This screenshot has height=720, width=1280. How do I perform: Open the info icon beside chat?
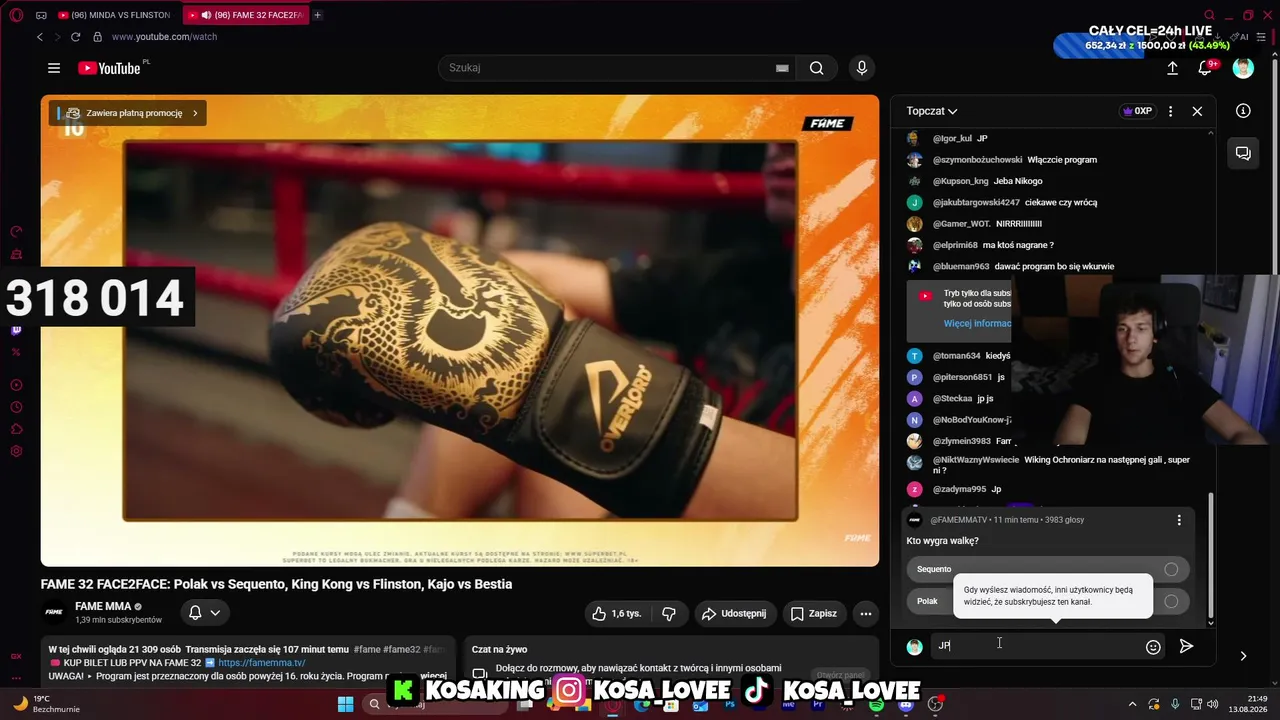coord(1243,111)
